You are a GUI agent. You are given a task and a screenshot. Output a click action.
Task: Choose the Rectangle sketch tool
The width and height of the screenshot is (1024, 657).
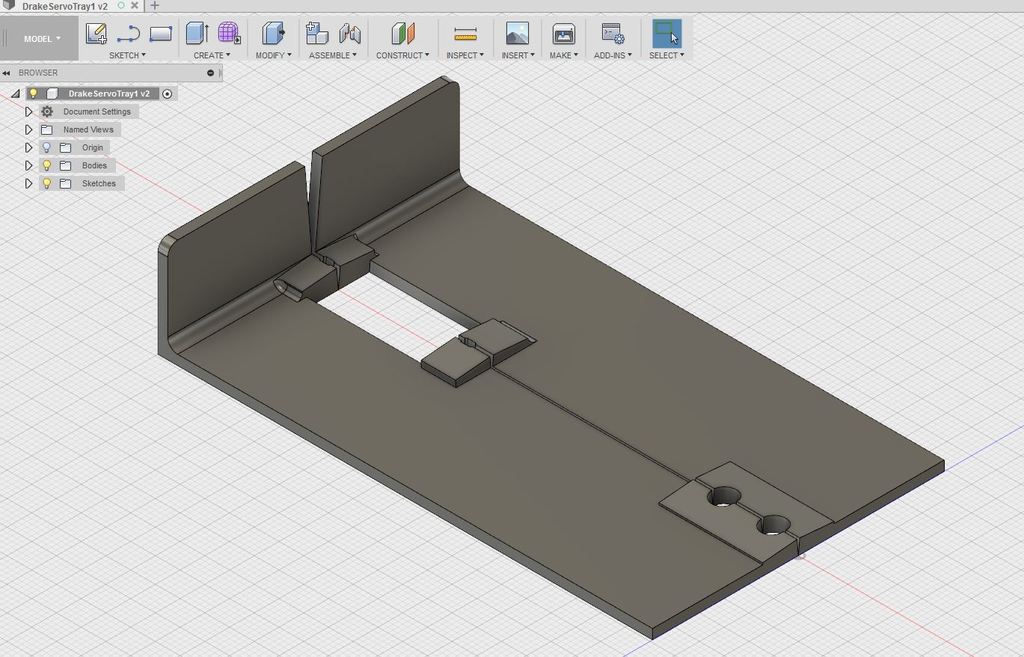point(160,34)
